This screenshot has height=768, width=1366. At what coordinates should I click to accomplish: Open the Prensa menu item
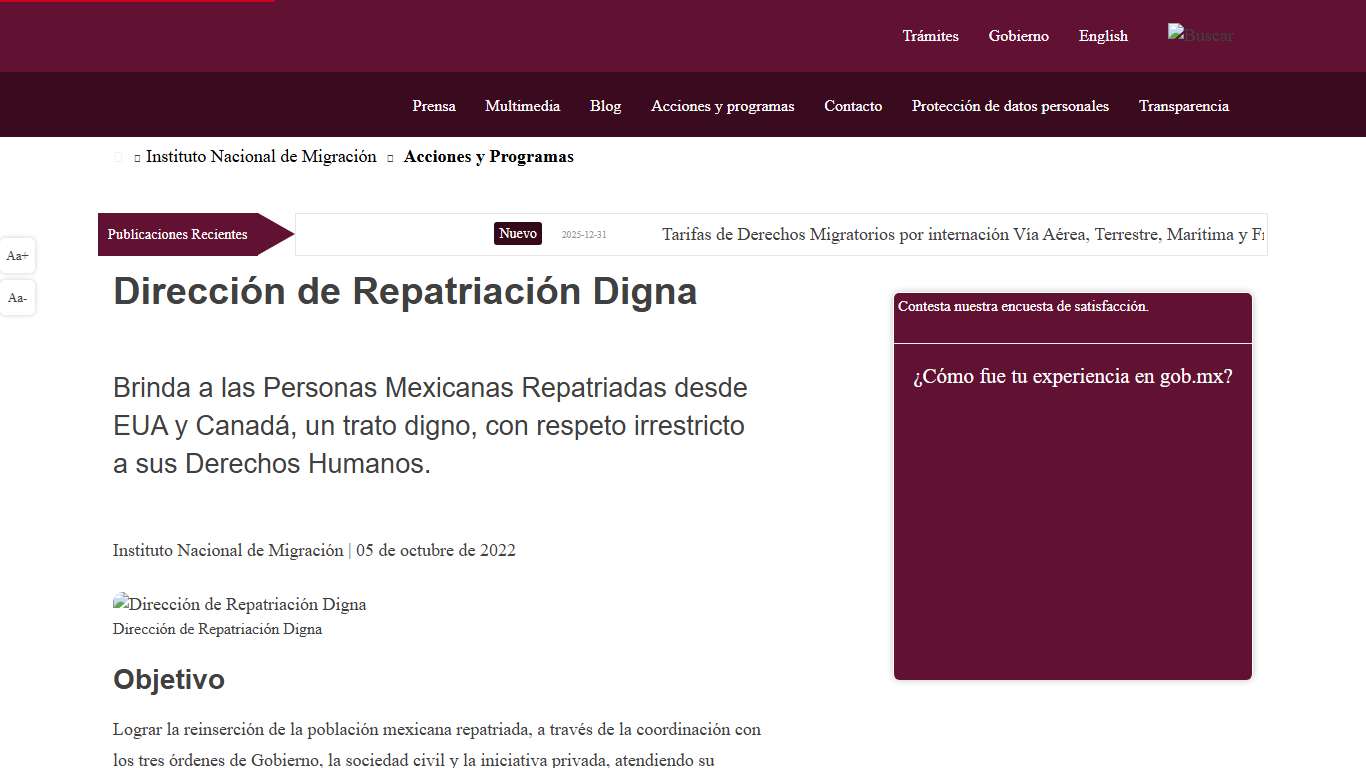(x=434, y=106)
